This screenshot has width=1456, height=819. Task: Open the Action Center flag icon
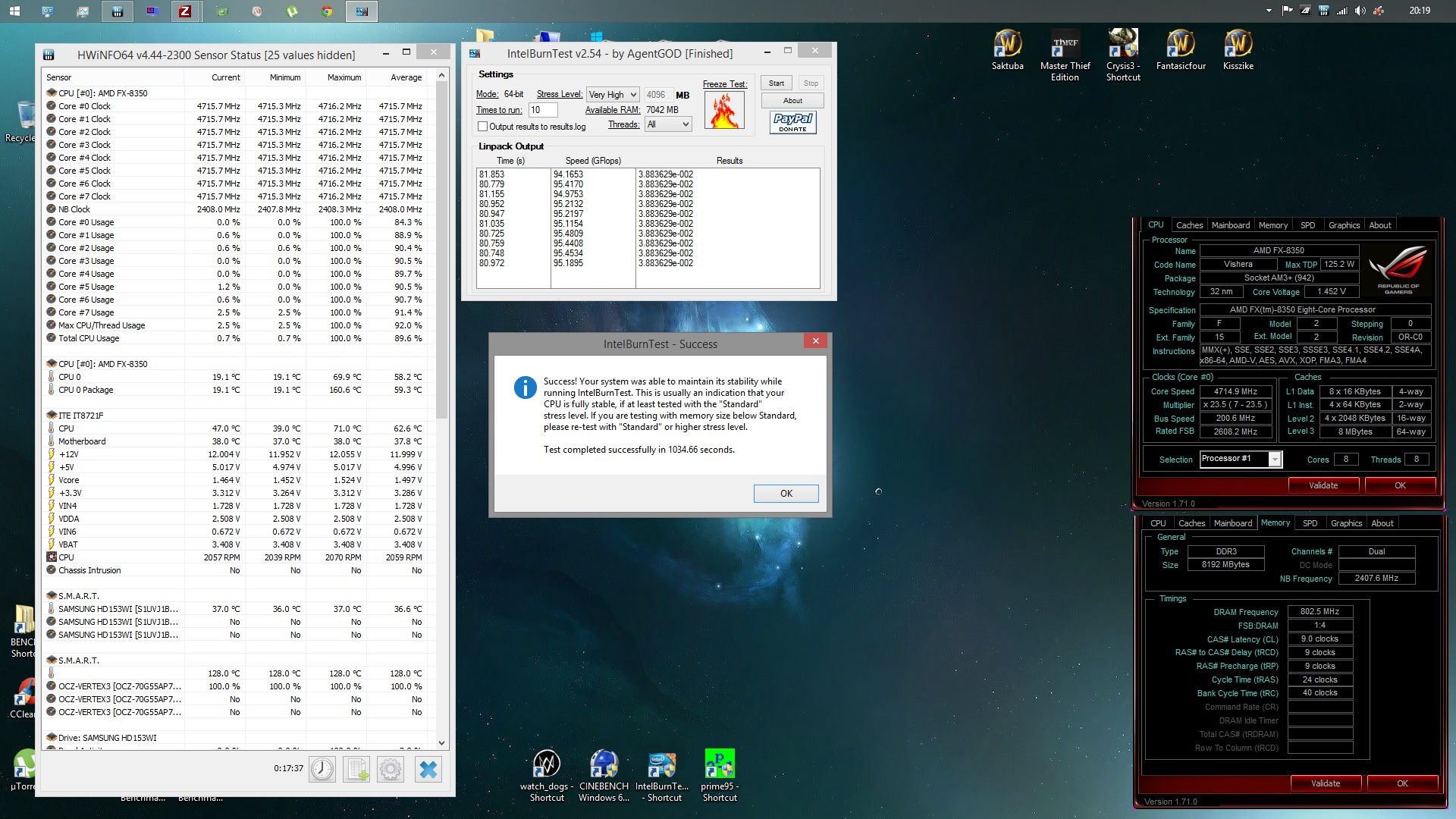(x=1287, y=11)
